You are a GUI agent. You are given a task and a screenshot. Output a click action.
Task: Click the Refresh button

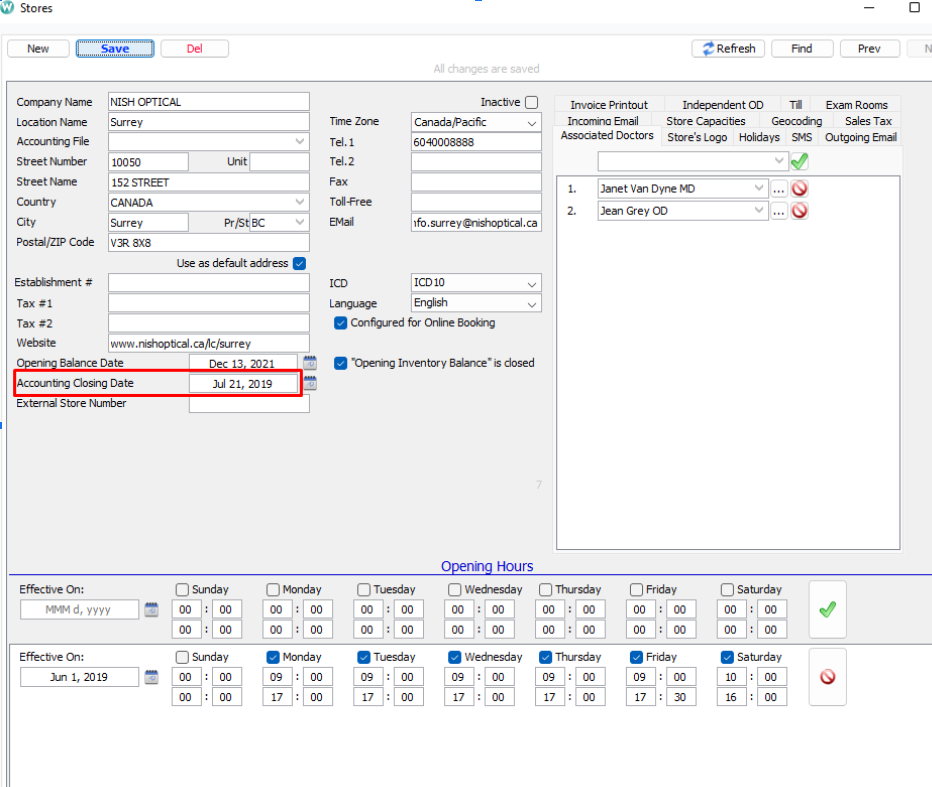(728, 48)
